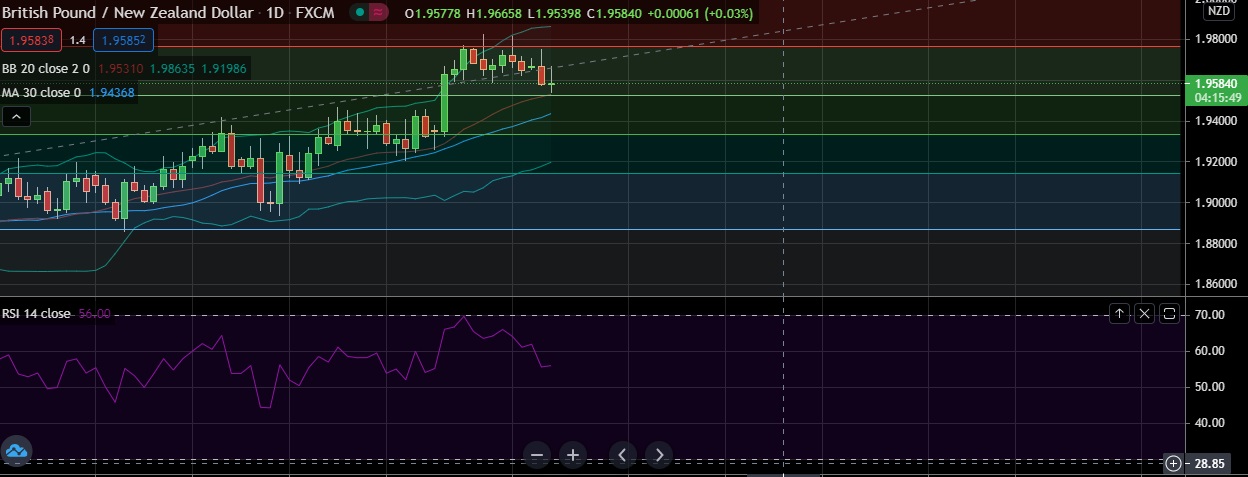This screenshot has height=477, width=1248.
Task: Click the British Pound / New Zealand Dollar title
Action: pyautogui.click(x=126, y=13)
